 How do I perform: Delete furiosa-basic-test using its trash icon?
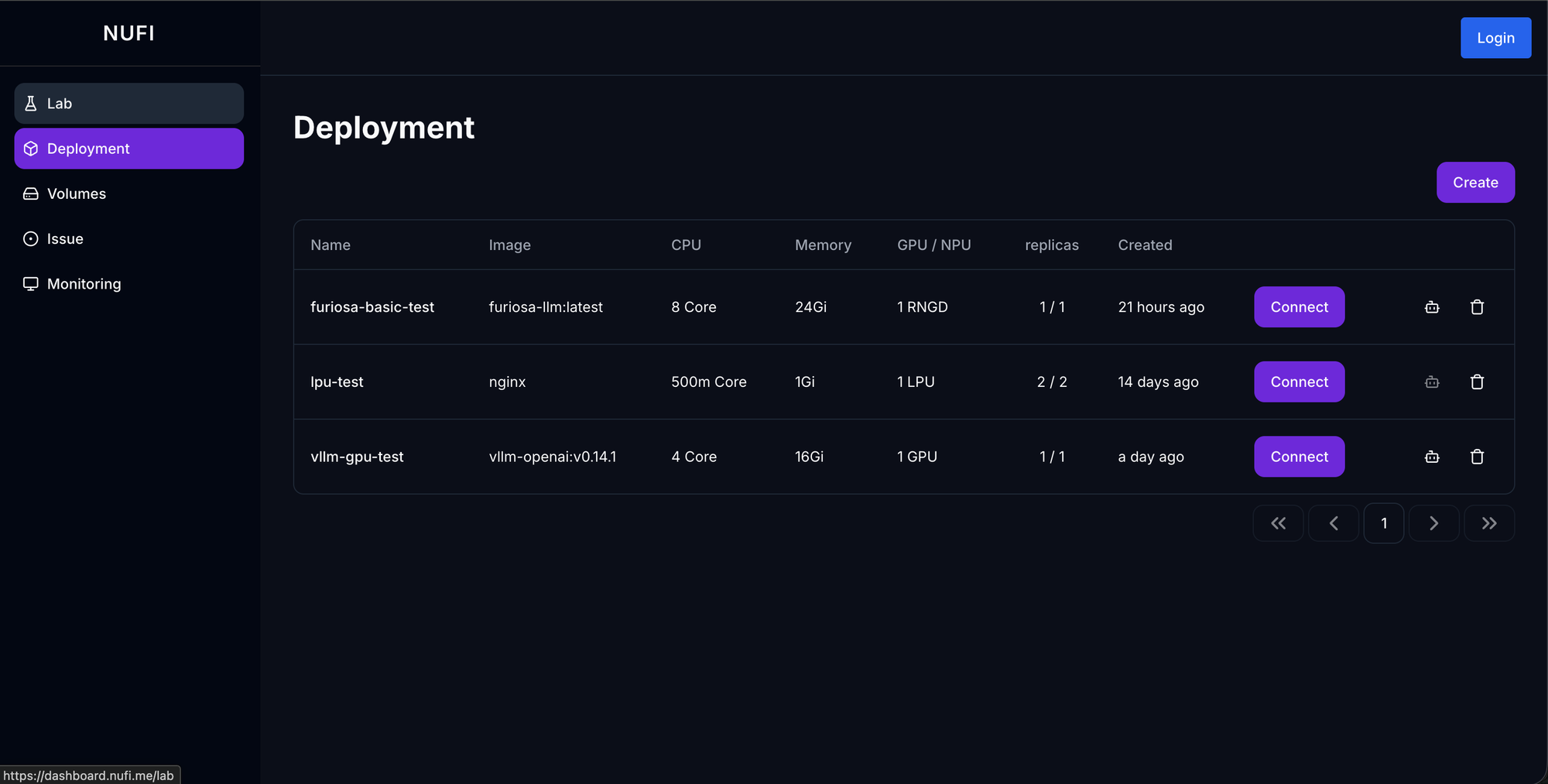[x=1477, y=306]
